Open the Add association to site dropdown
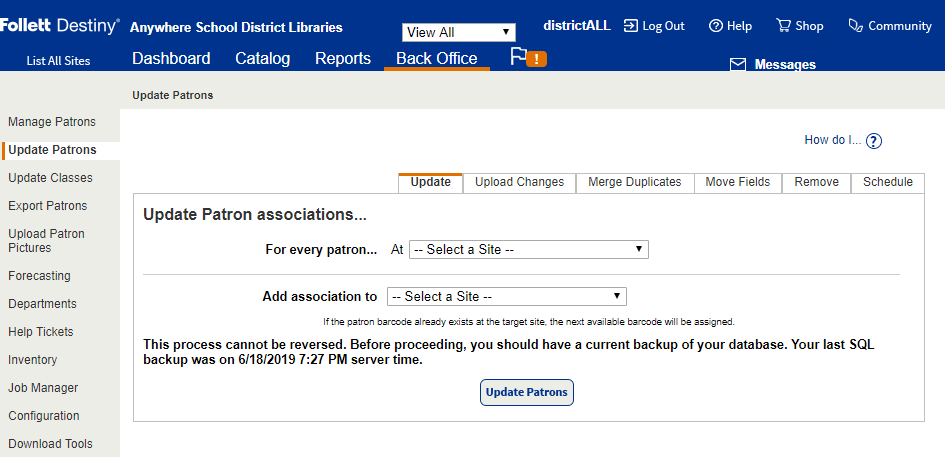Viewport: 945px width, 457px height. point(507,297)
